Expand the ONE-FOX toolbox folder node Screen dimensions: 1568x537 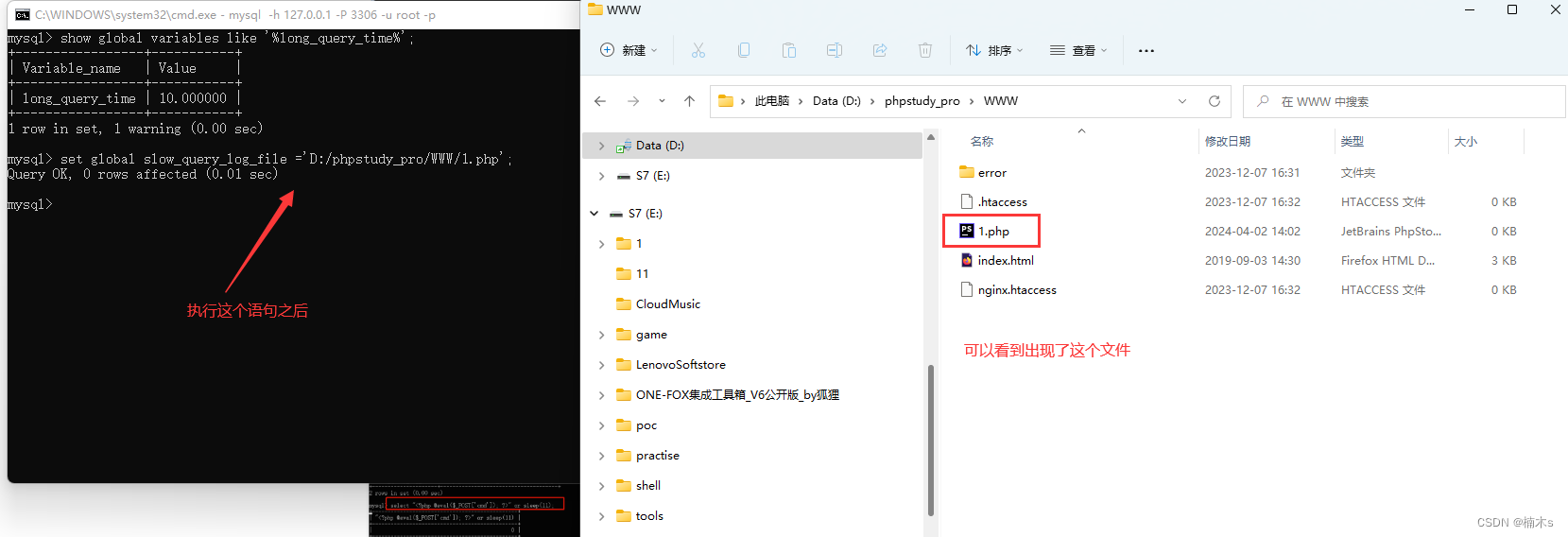click(601, 395)
